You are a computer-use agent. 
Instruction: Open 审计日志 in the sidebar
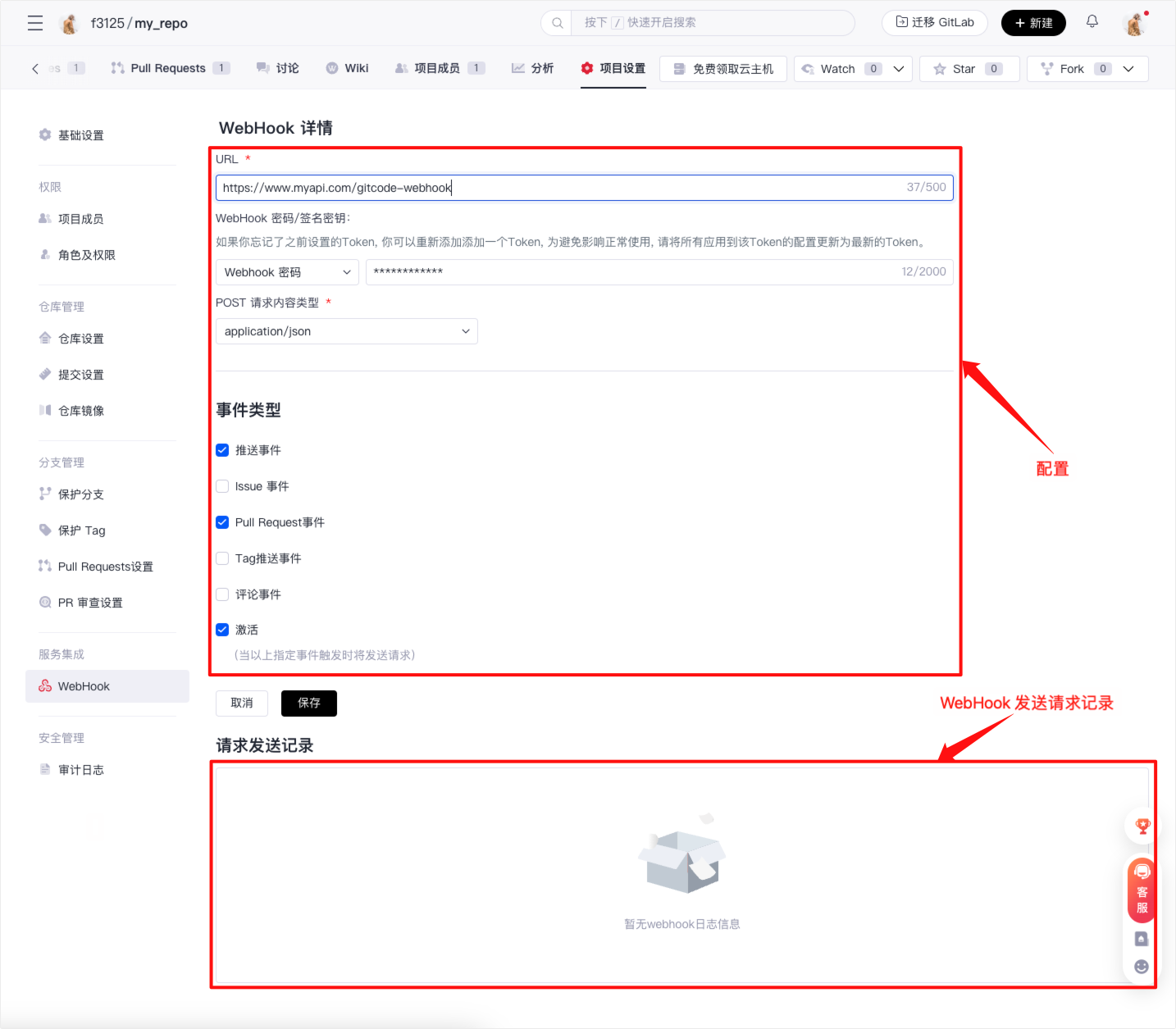(80, 770)
